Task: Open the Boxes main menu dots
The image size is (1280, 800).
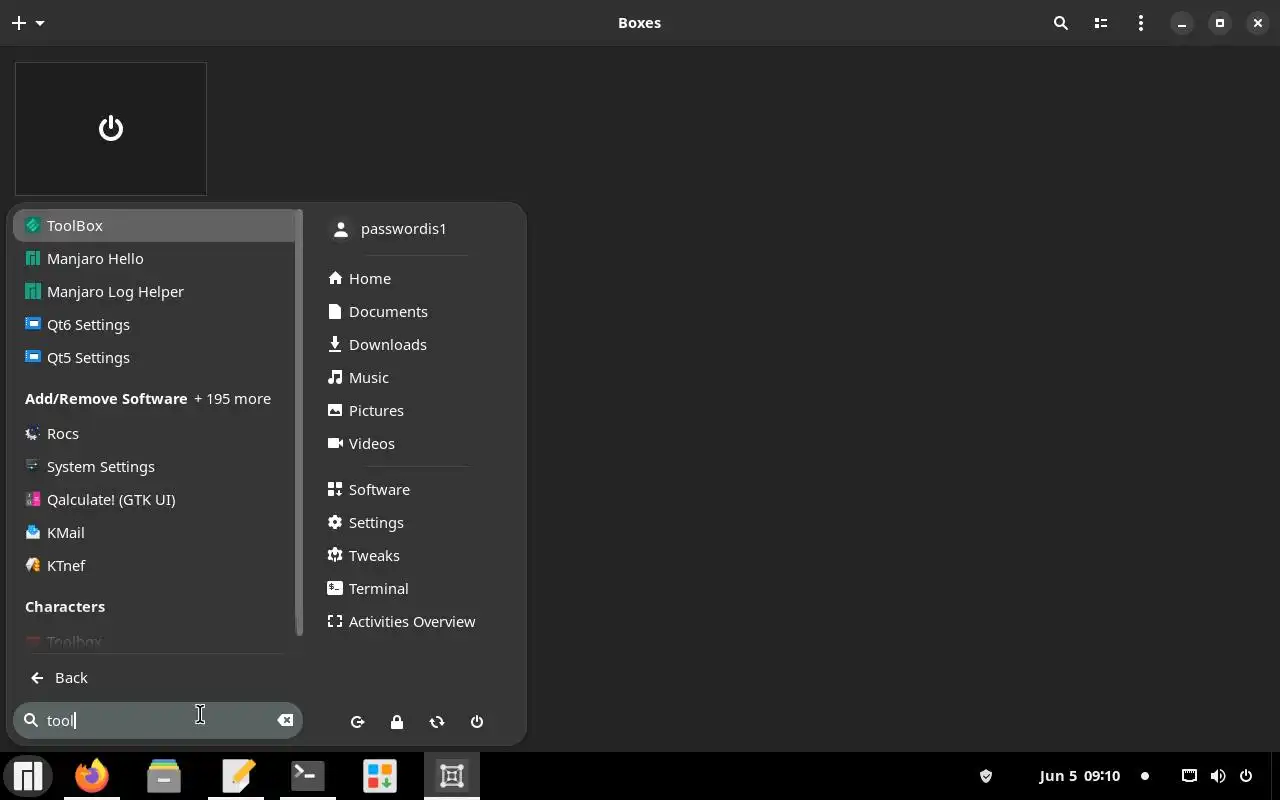Action: (1141, 23)
